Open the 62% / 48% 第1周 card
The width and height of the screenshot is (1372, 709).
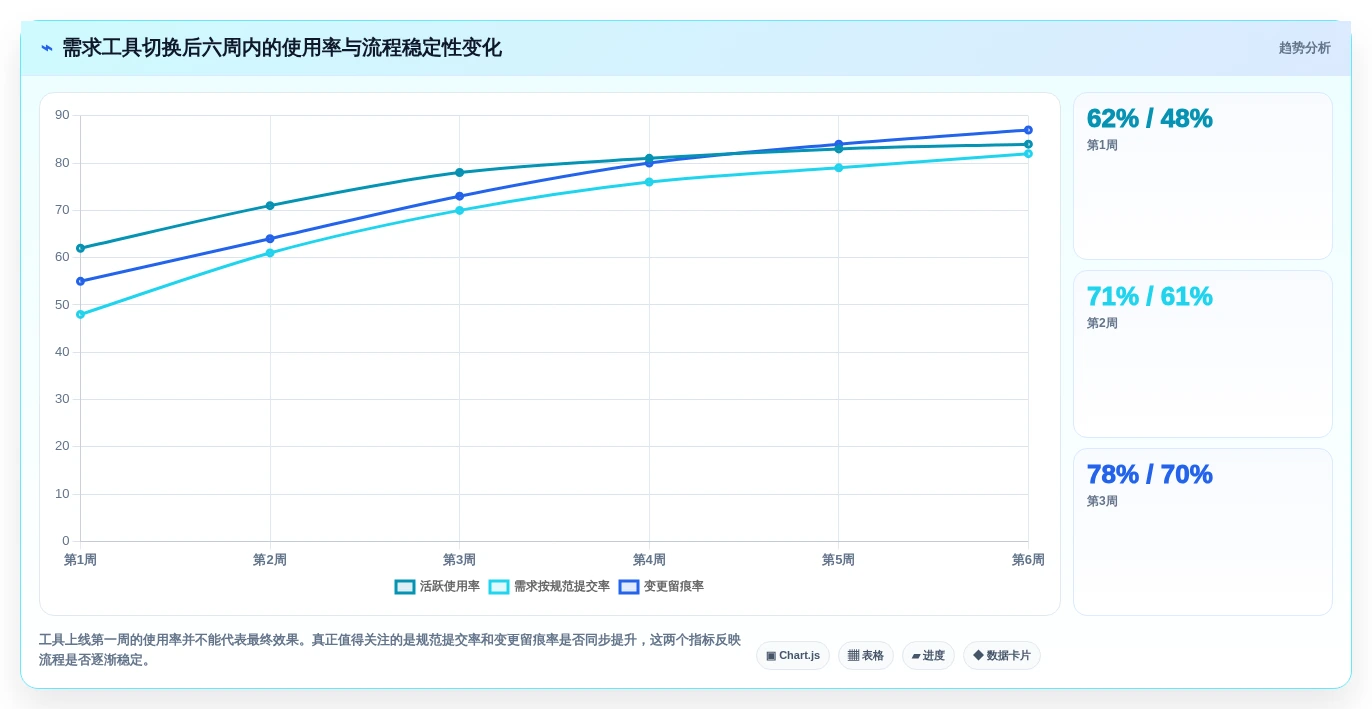1203,176
